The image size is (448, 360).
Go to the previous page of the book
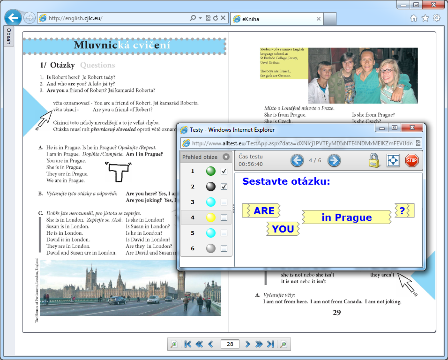tap(211, 344)
